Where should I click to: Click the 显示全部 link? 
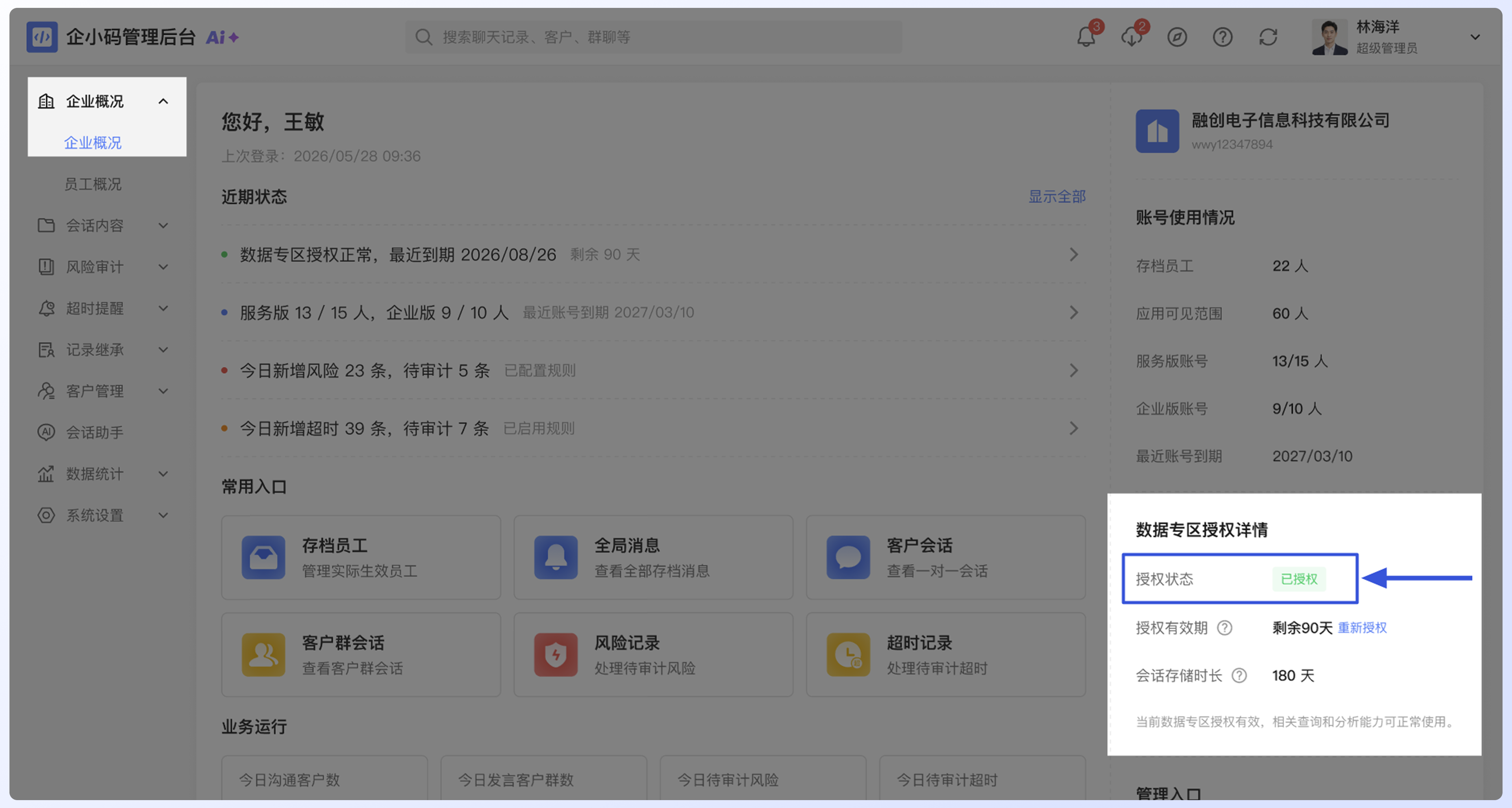1056,196
